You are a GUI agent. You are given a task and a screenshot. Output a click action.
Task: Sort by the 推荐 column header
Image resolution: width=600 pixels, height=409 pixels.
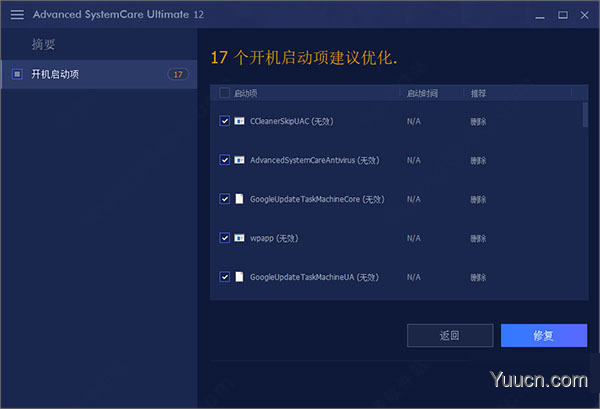click(478, 93)
